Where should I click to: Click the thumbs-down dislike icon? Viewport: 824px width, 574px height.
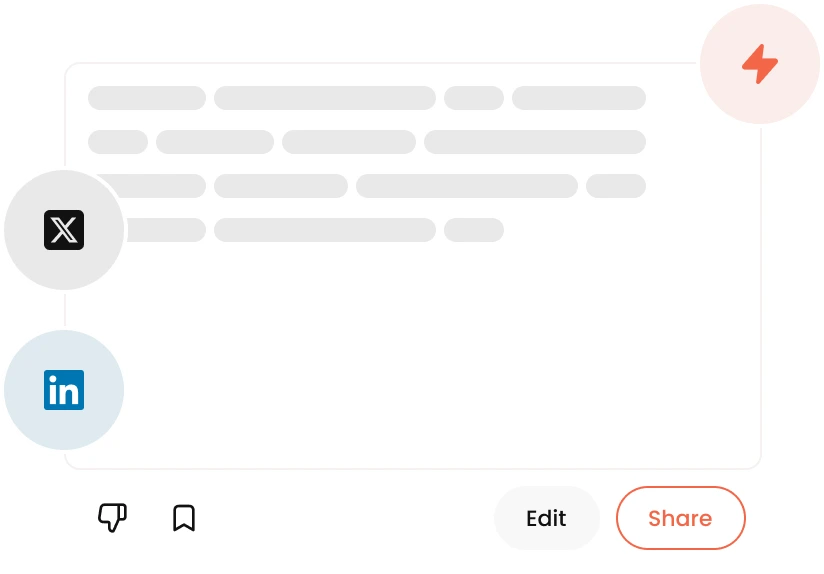(112, 518)
